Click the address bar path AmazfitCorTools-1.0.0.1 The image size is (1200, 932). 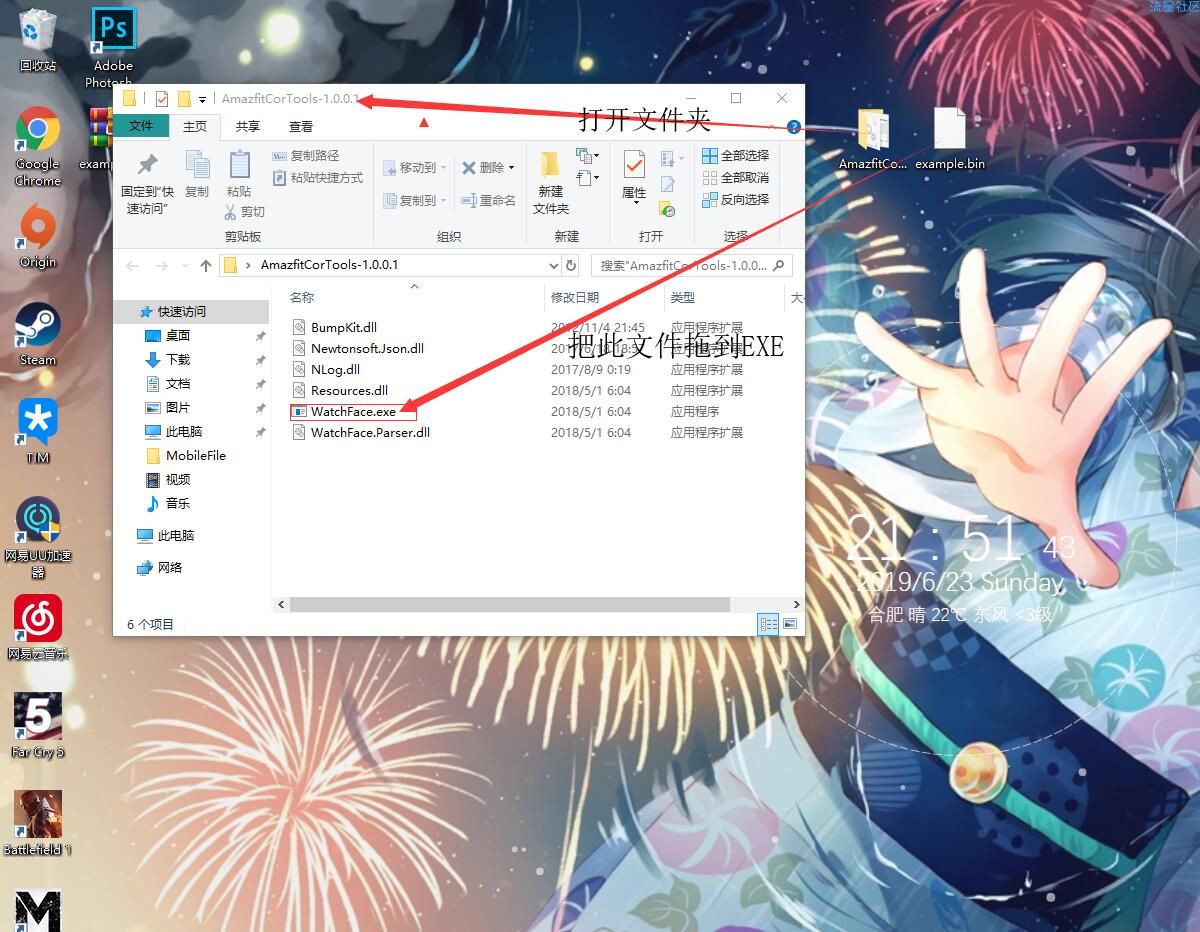pyautogui.click(x=329, y=265)
